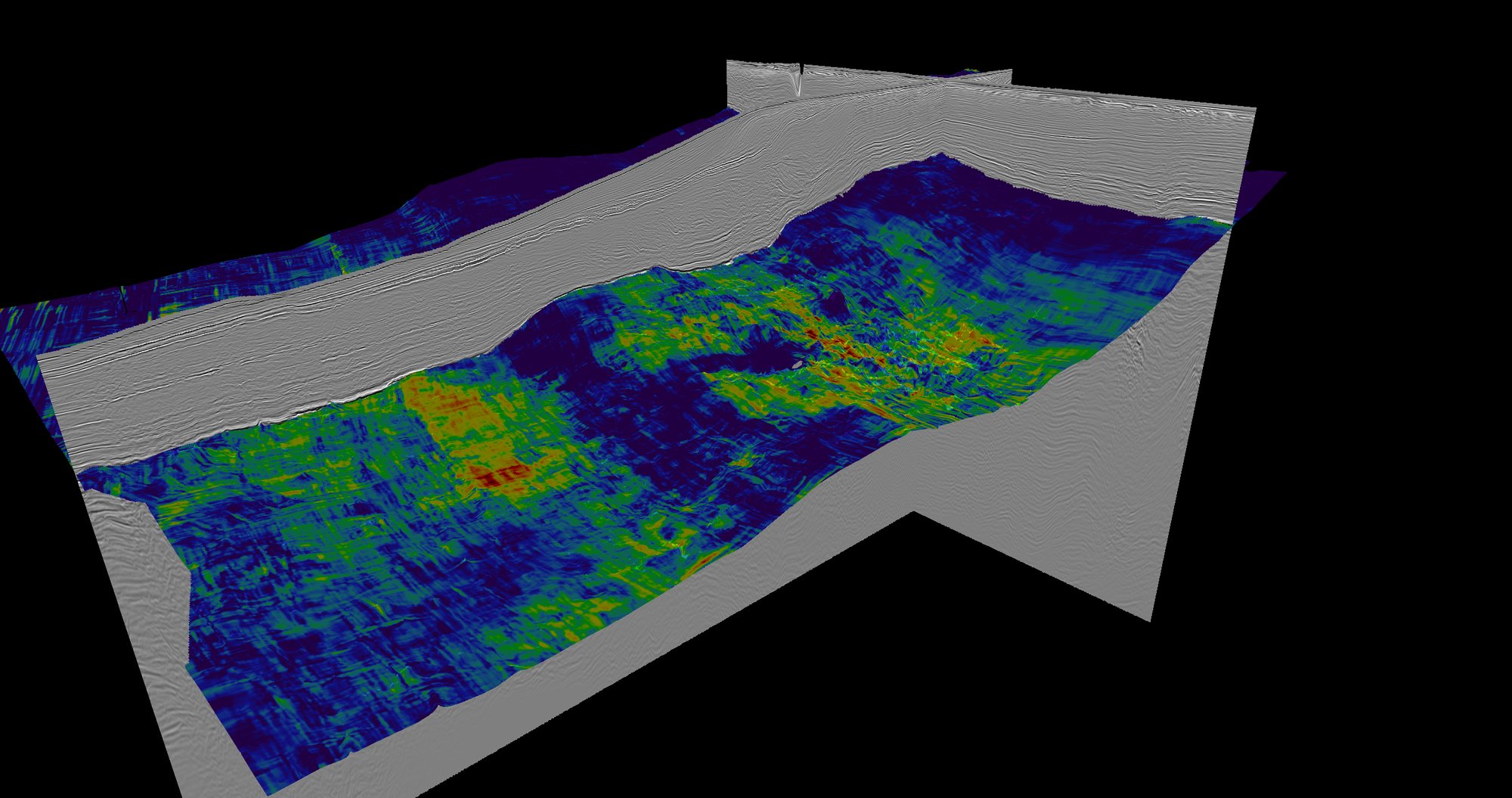The image size is (1512, 798).
Task: Click the small dark hole in the horizon
Action: tap(797, 365)
